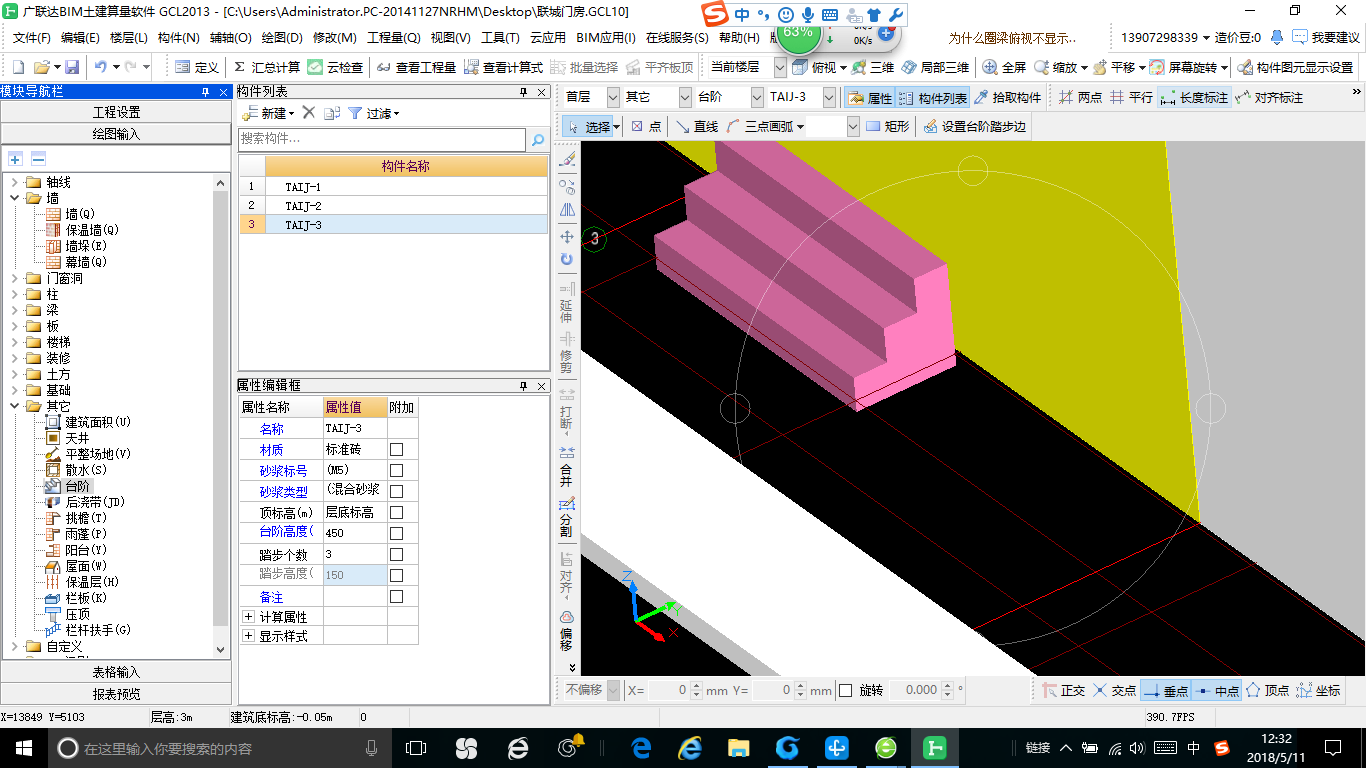Activate 对齐标注 aligned dimension tool

(x=1269, y=98)
